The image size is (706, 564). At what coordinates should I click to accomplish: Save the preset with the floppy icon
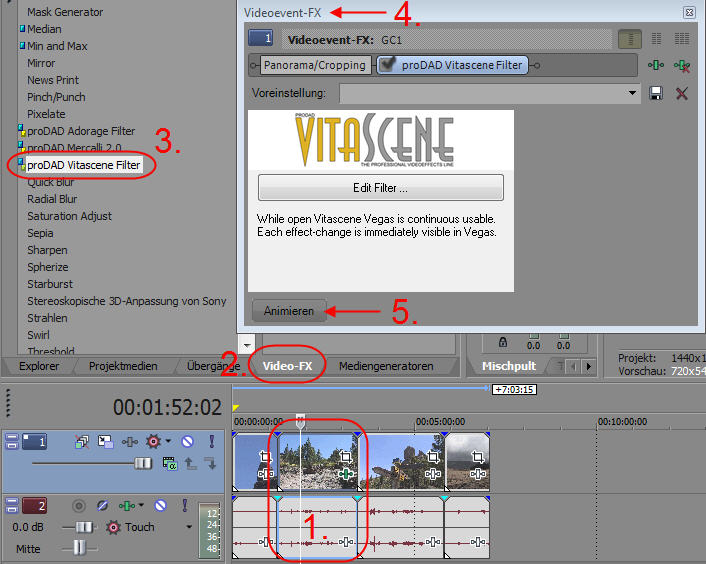point(656,93)
